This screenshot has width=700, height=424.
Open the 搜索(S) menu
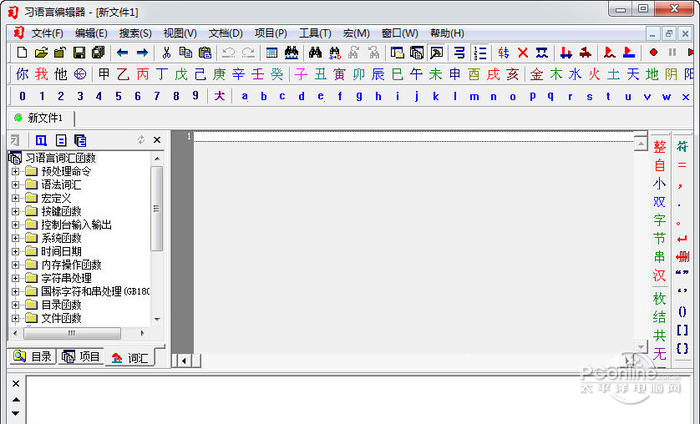coord(135,33)
